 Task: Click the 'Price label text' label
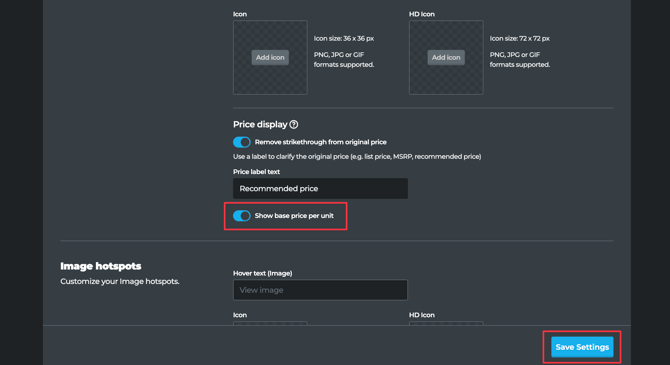[256, 171]
